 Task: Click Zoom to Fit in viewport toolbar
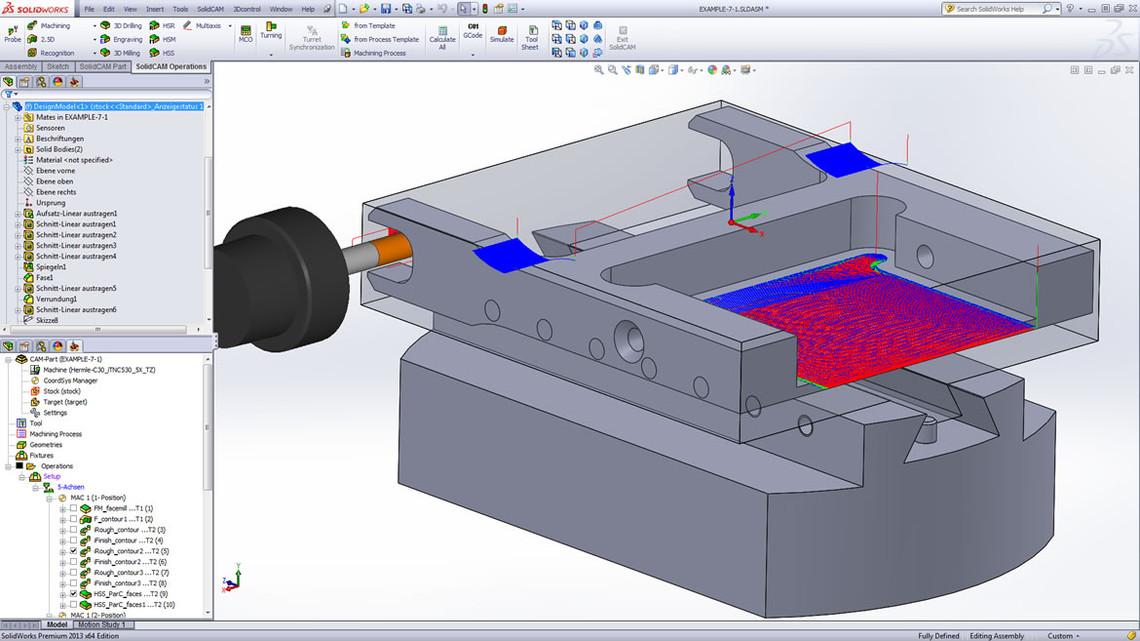[x=598, y=70]
